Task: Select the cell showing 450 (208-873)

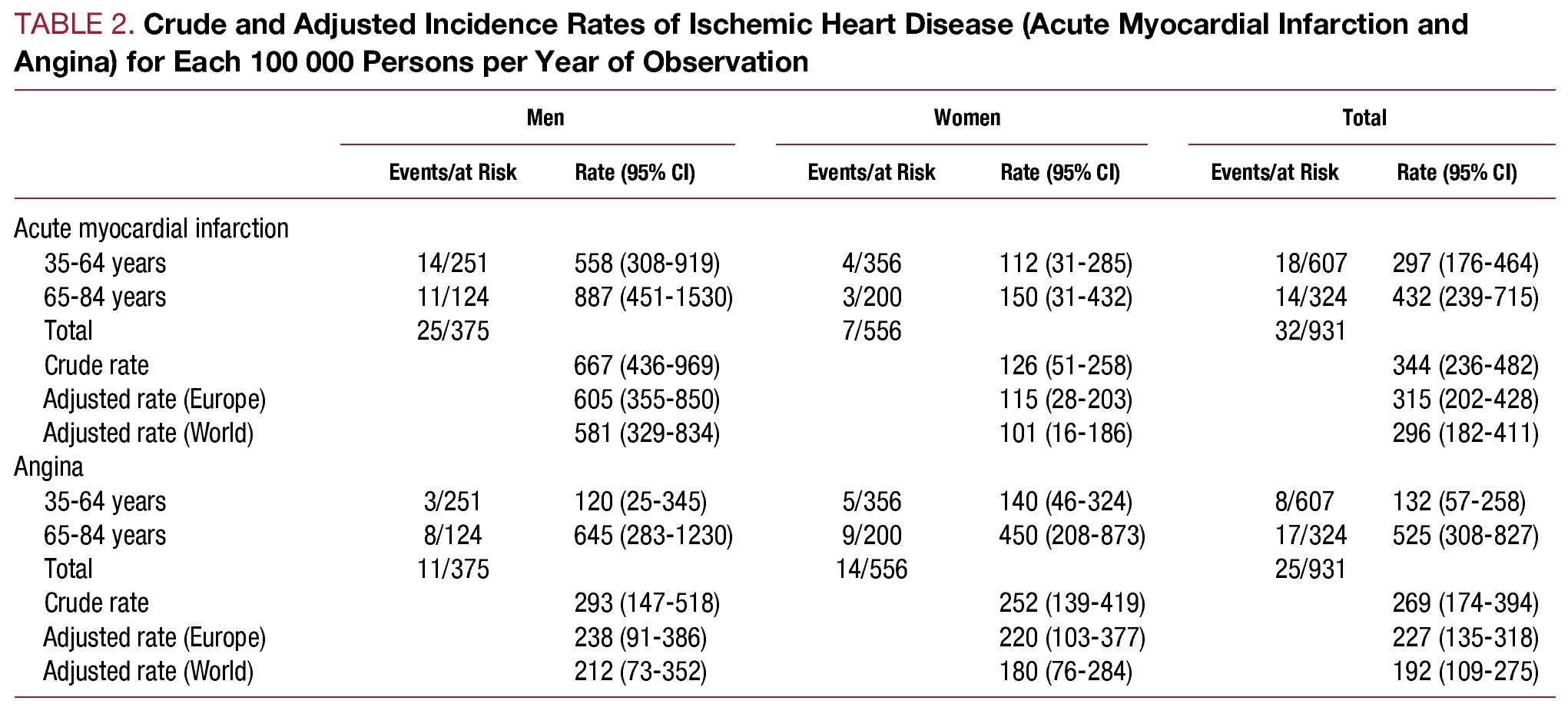Action: (x=1072, y=536)
